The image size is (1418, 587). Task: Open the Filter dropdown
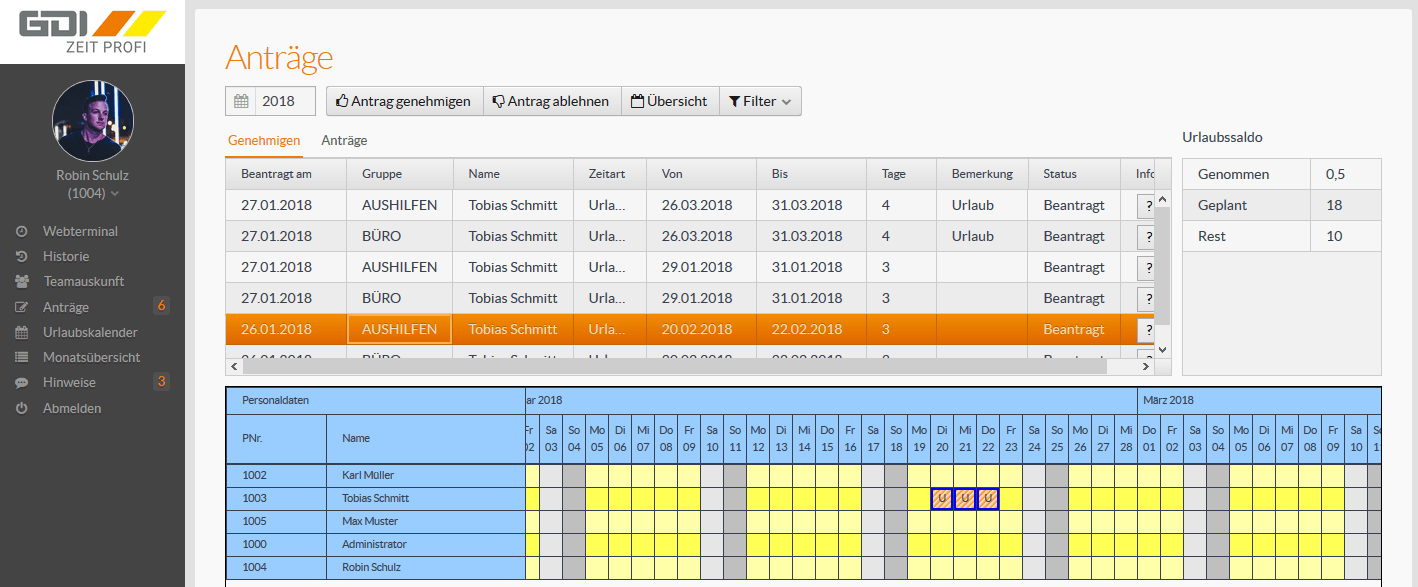tap(760, 101)
